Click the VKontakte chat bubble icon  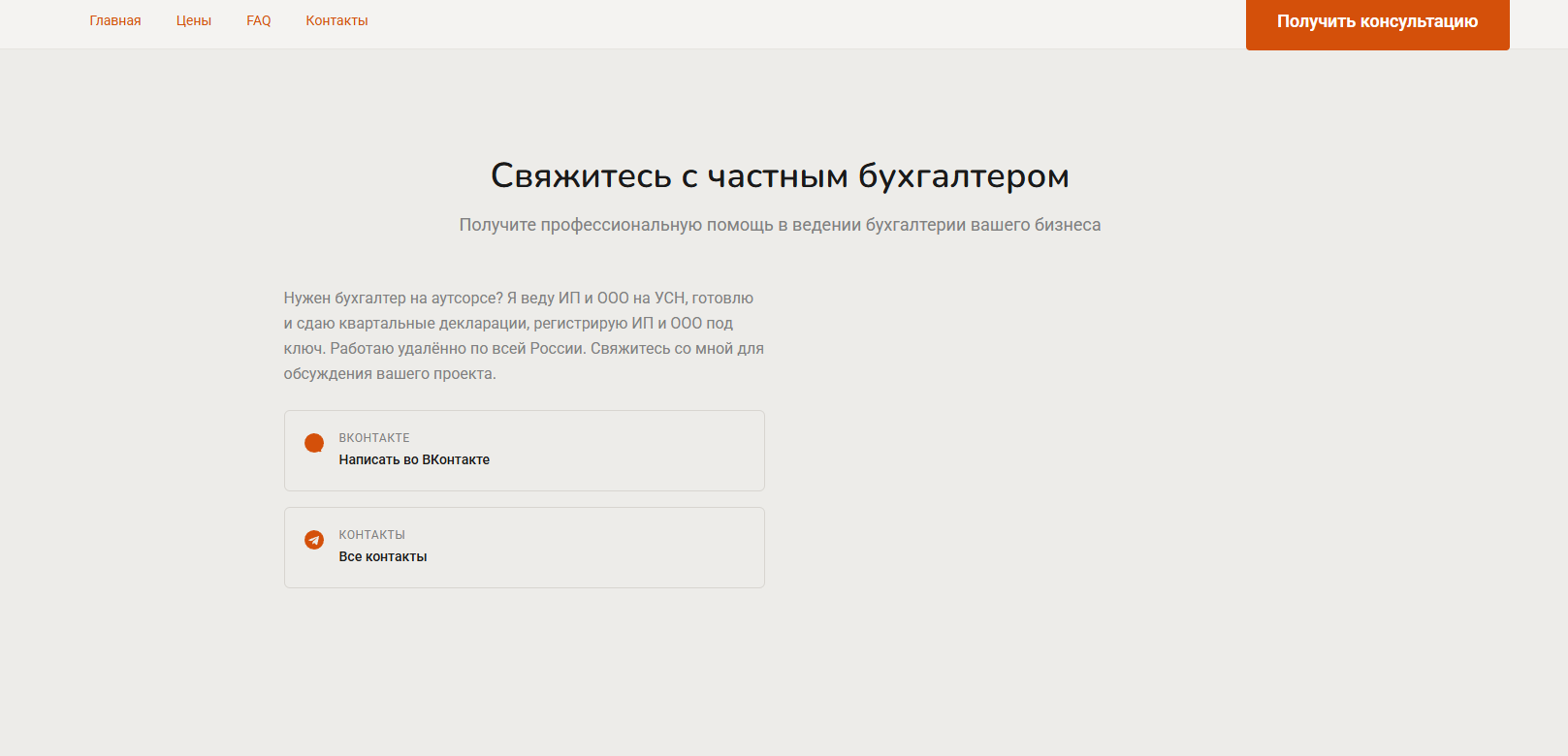tap(314, 443)
